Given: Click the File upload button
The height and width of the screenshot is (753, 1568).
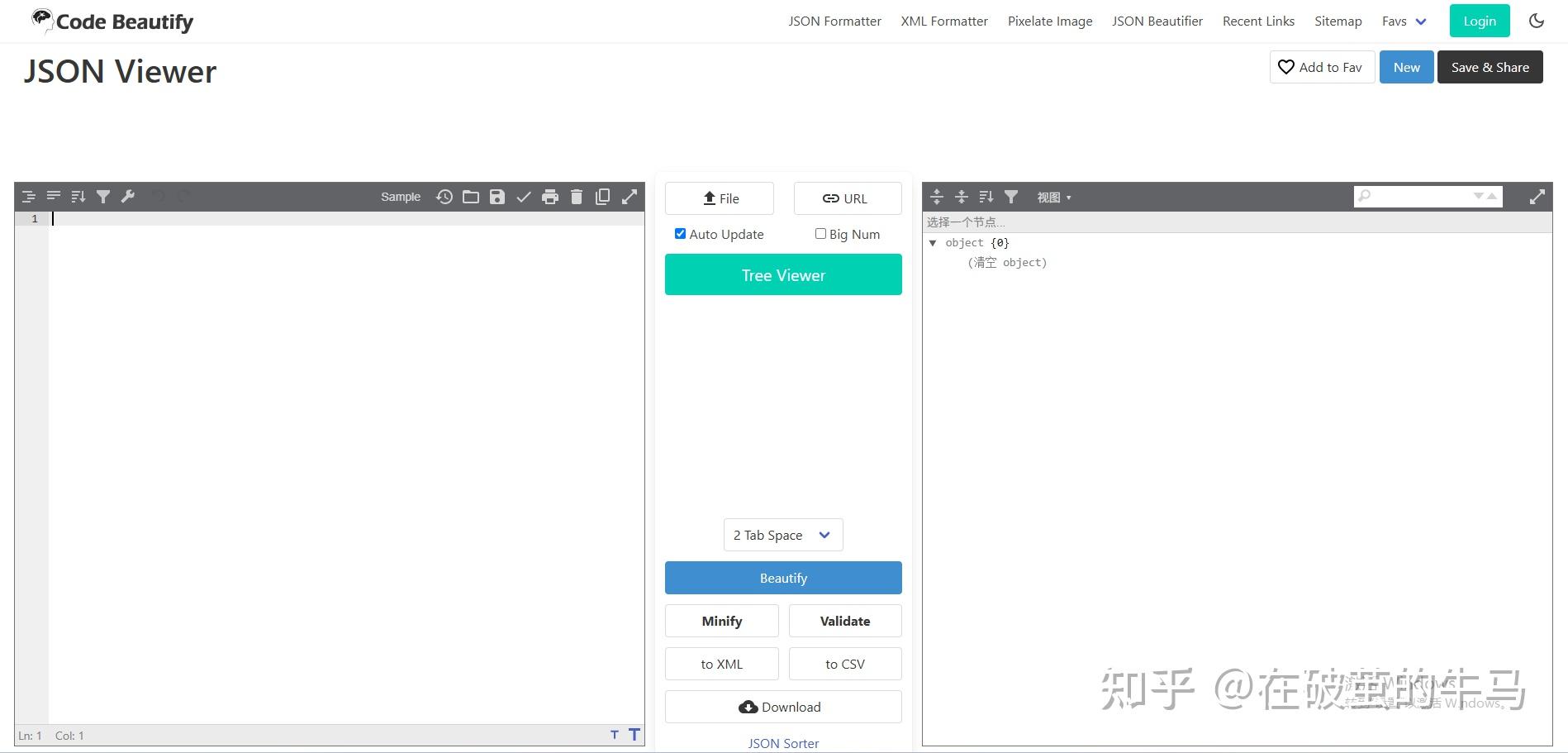Looking at the screenshot, I should [720, 198].
